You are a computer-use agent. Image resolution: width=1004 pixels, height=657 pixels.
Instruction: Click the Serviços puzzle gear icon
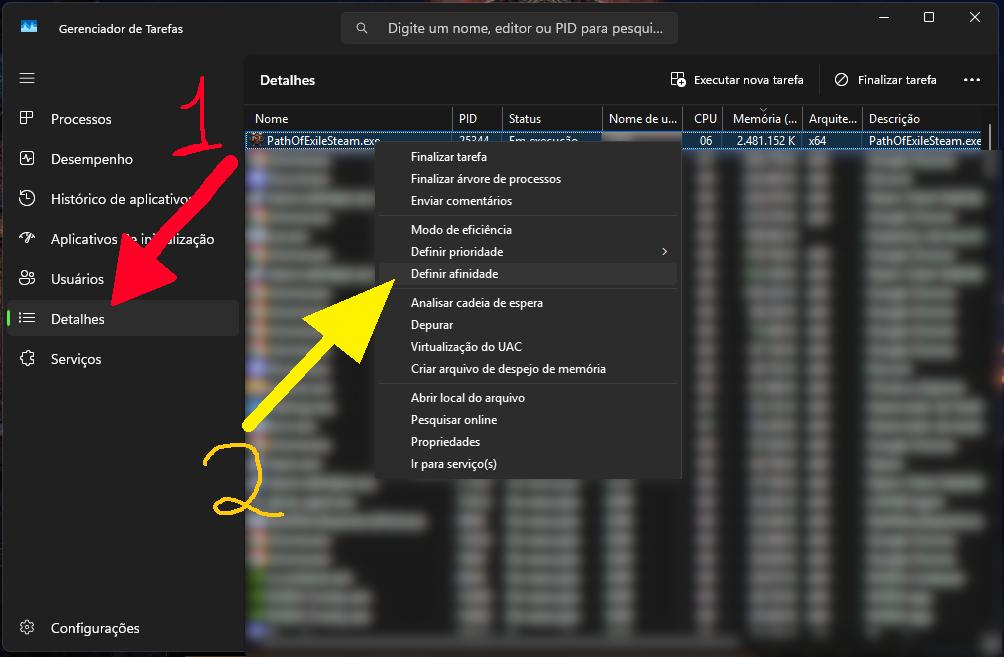(x=27, y=358)
